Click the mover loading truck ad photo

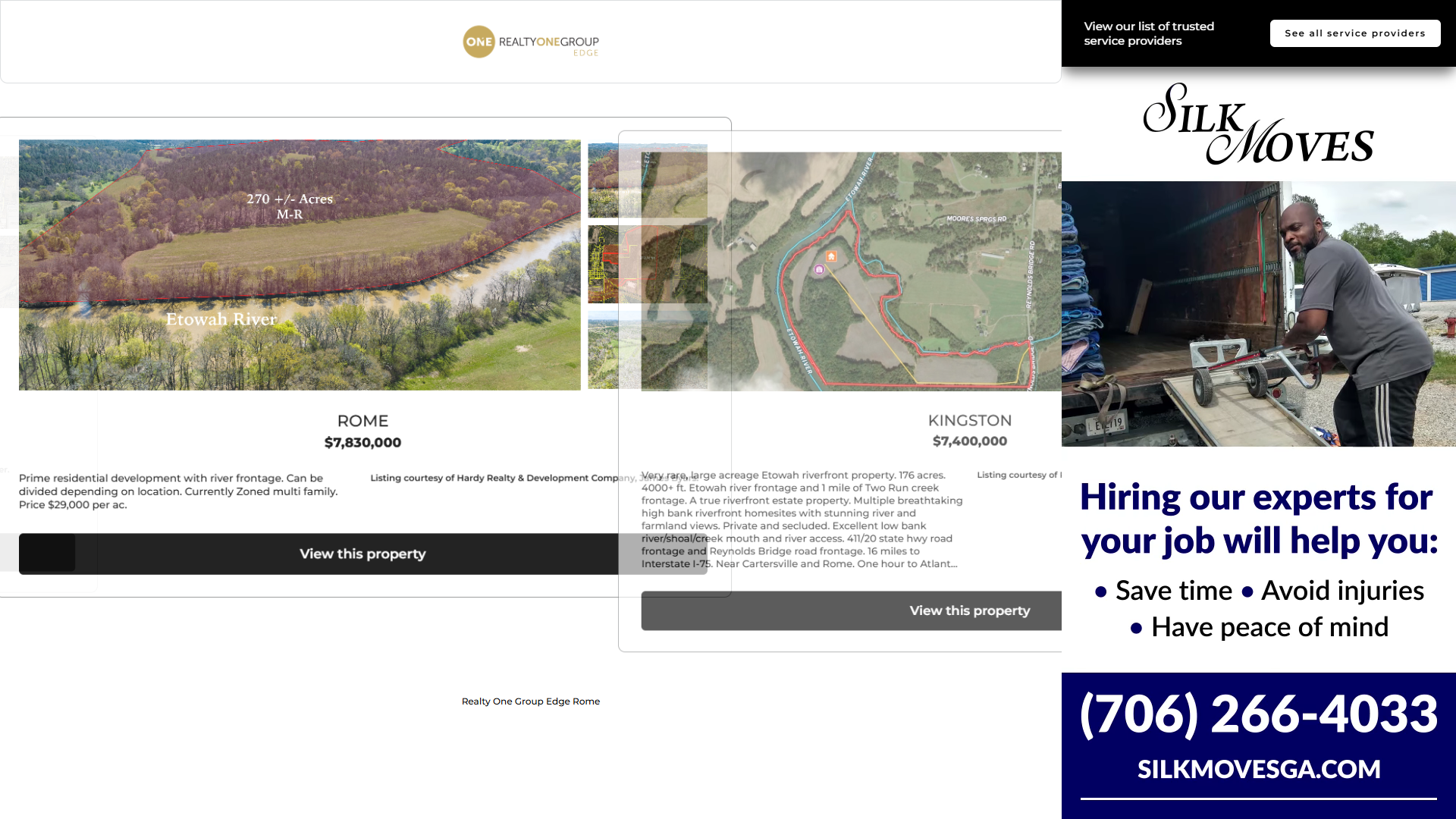pyautogui.click(x=1258, y=313)
